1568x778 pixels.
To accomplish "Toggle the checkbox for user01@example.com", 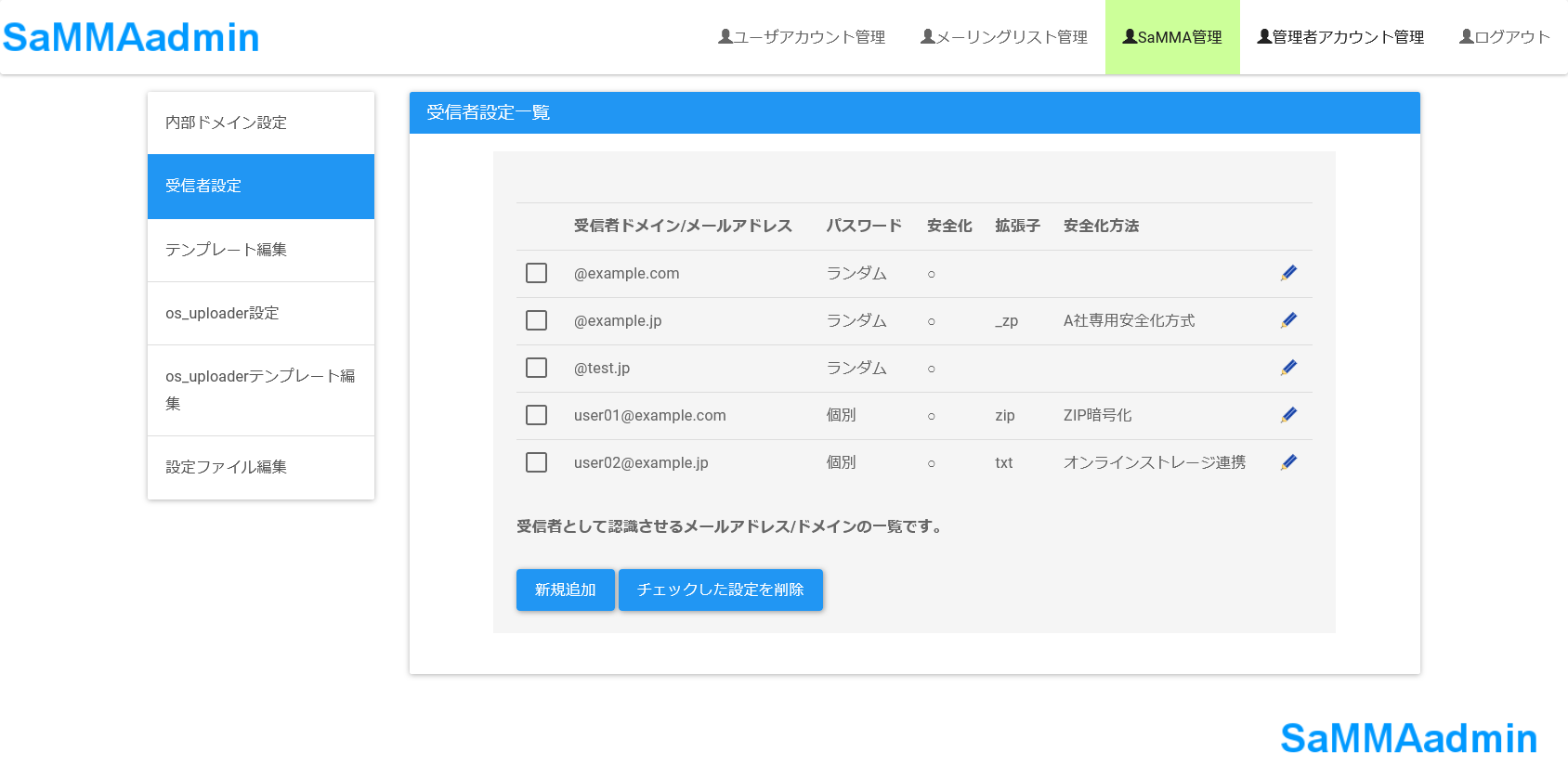I will [x=537, y=415].
